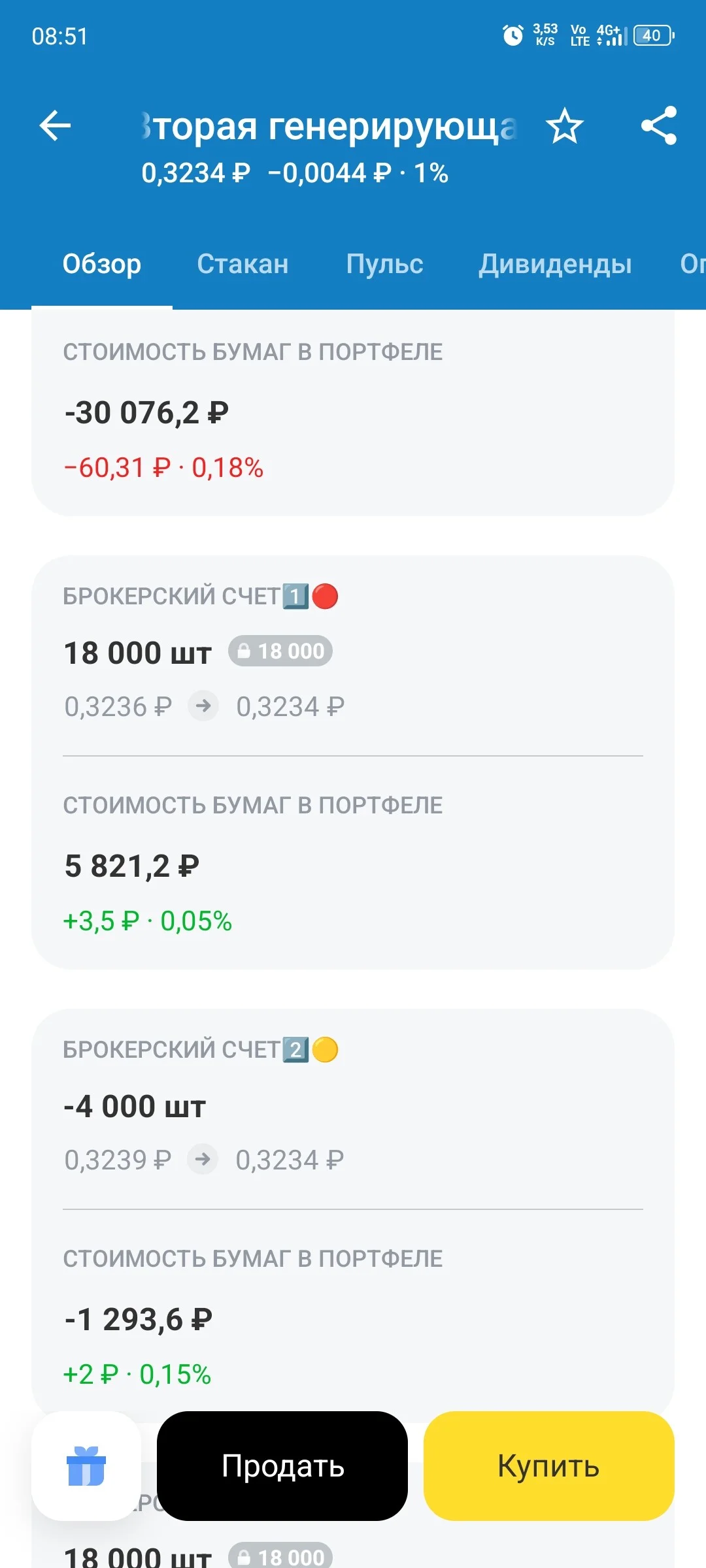This screenshot has width=706, height=1568.
Task: Tap the Вторая генерирующая title
Action: pos(330,126)
